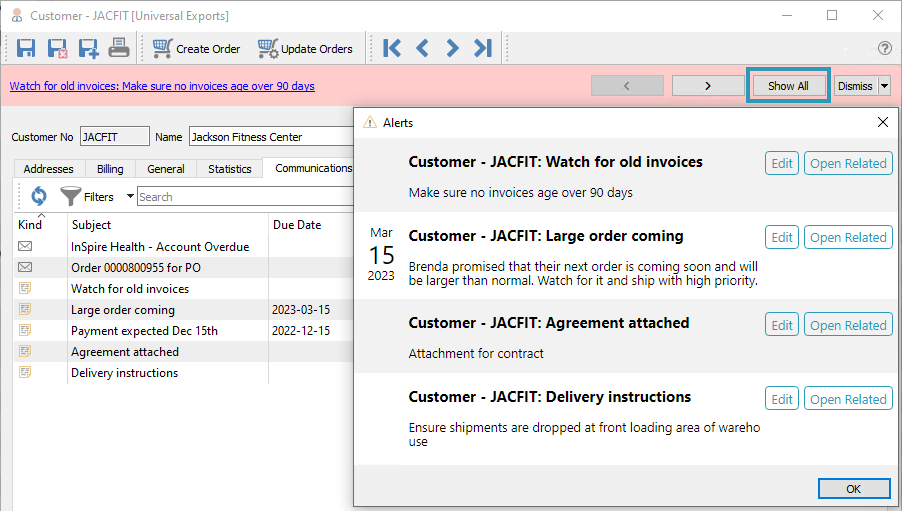Go to the last customer record
The image size is (902, 511).
point(483,48)
